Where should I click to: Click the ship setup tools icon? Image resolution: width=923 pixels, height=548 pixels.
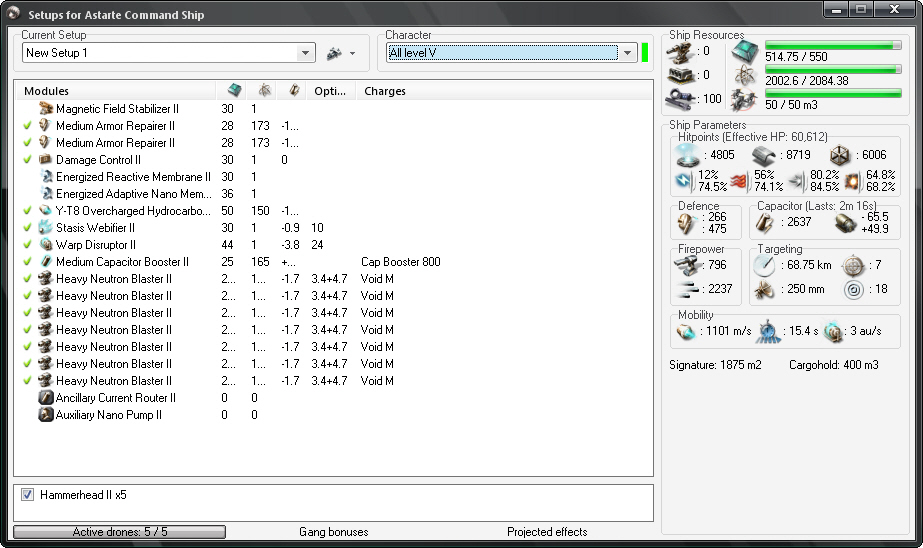(x=334, y=54)
